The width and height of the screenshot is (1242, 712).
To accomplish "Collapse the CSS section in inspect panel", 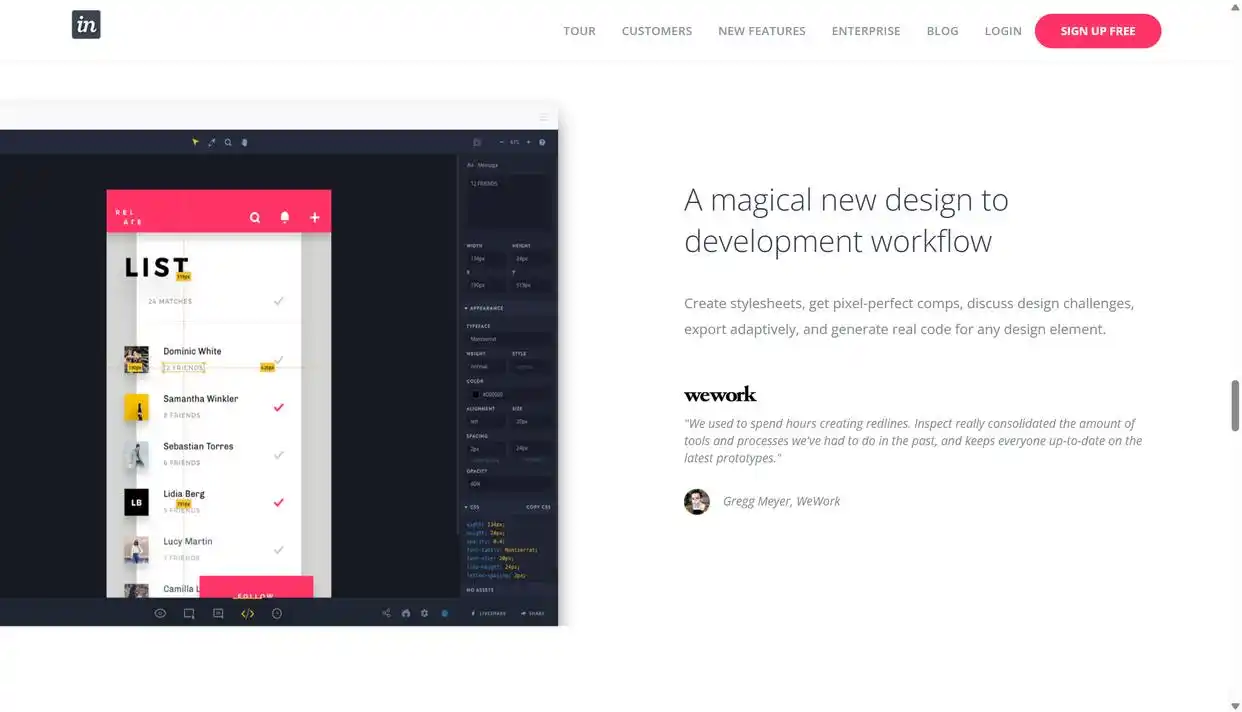I will (473, 507).
